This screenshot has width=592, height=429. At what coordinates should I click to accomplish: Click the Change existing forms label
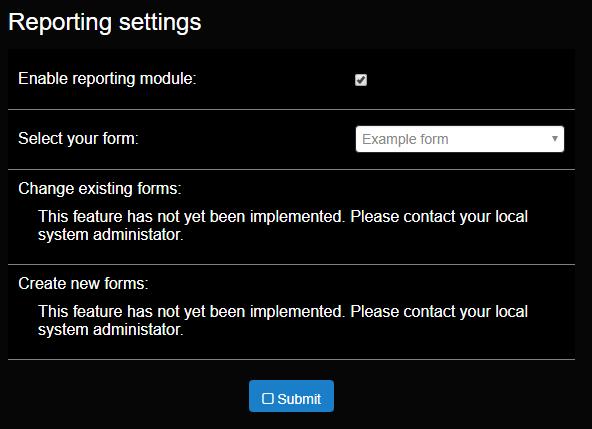tap(100, 188)
